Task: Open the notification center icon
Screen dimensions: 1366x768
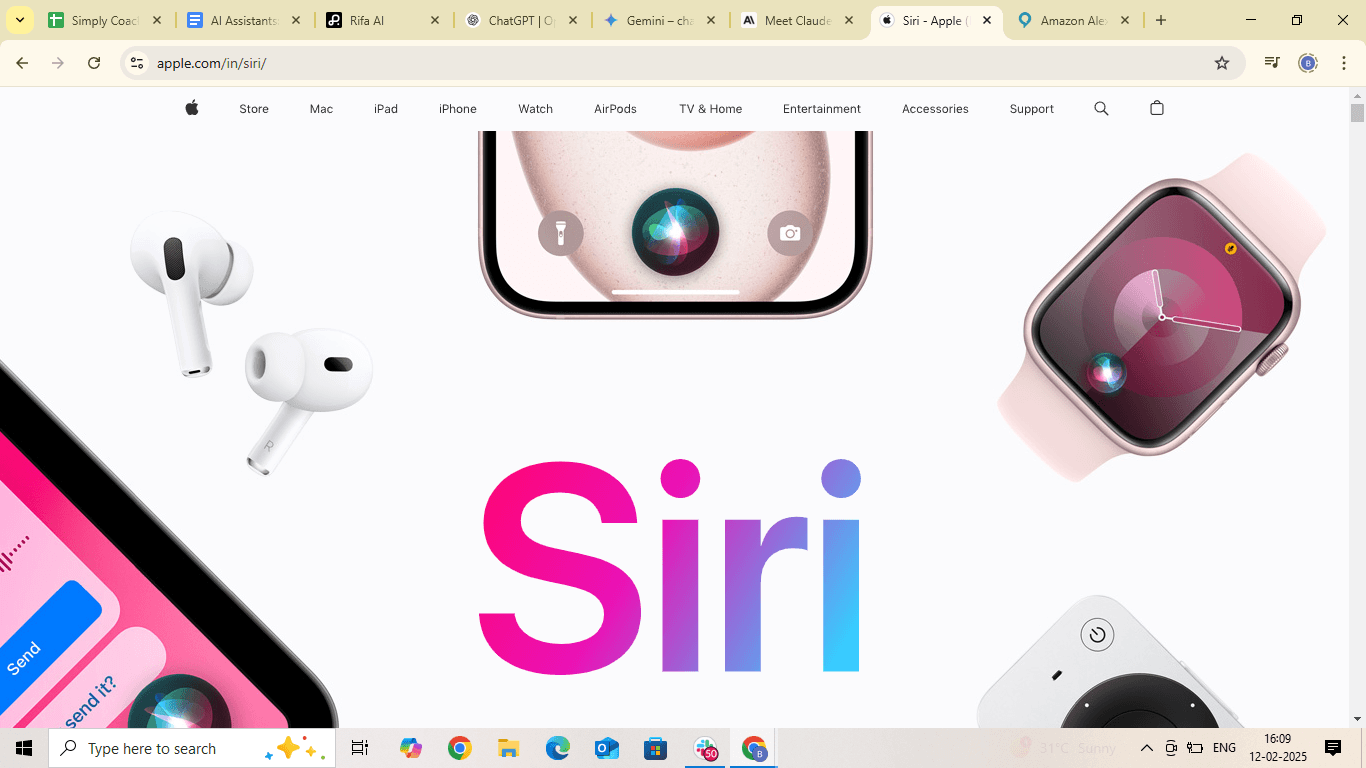Action: click(x=1333, y=748)
